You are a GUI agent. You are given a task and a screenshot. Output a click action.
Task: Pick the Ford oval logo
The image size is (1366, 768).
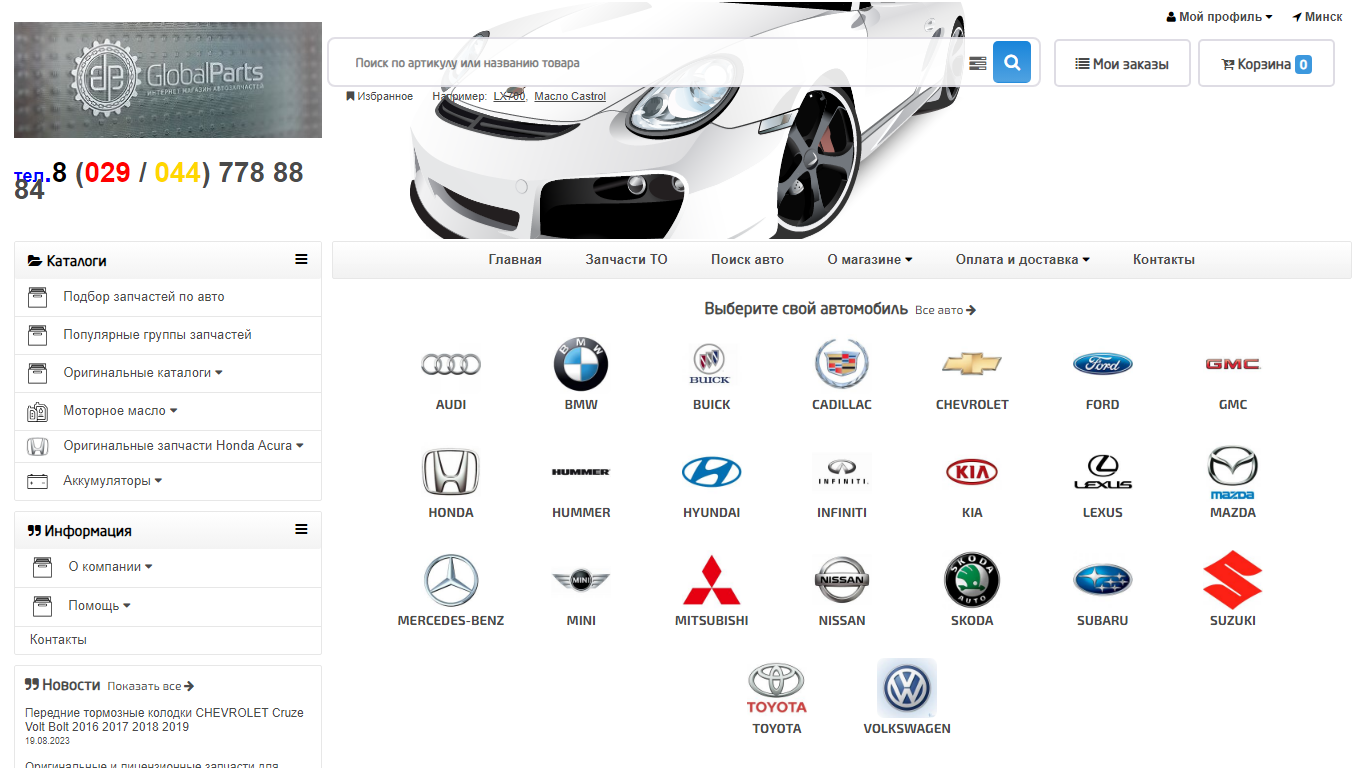pyautogui.click(x=1103, y=364)
